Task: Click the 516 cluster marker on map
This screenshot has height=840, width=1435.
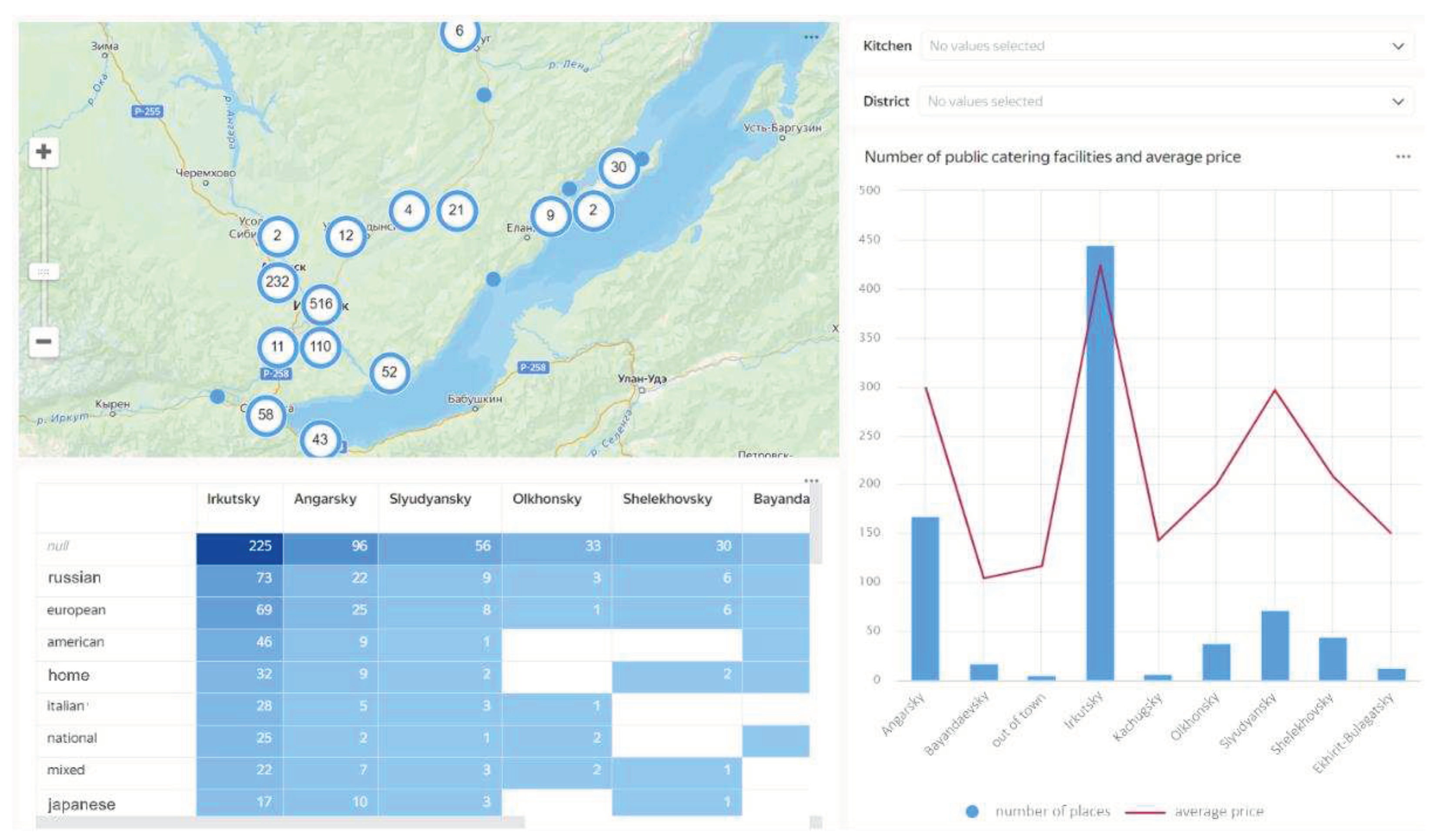Action: pyautogui.click(x=321, y=304)
